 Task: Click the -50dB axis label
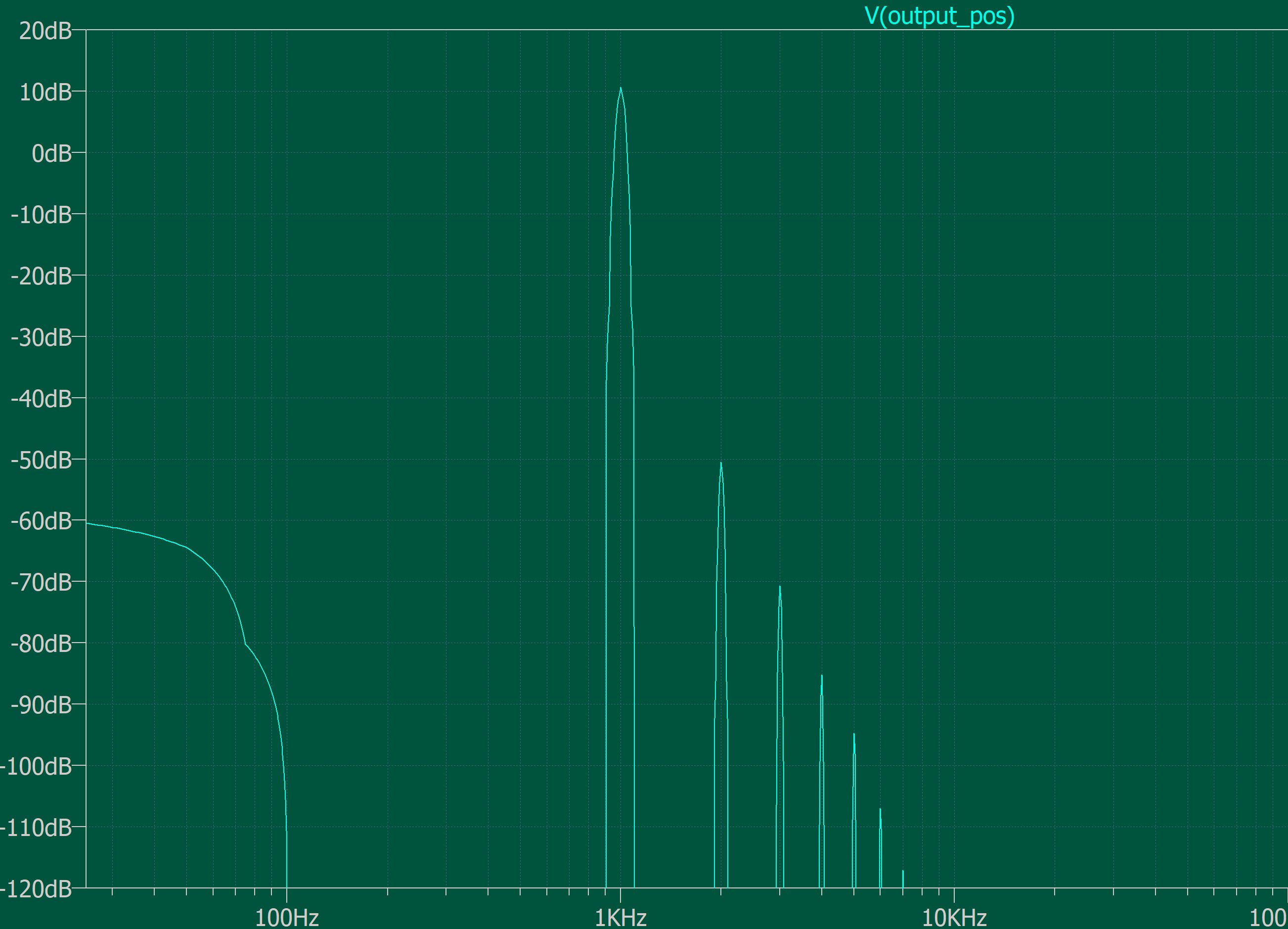click(42, 460)
